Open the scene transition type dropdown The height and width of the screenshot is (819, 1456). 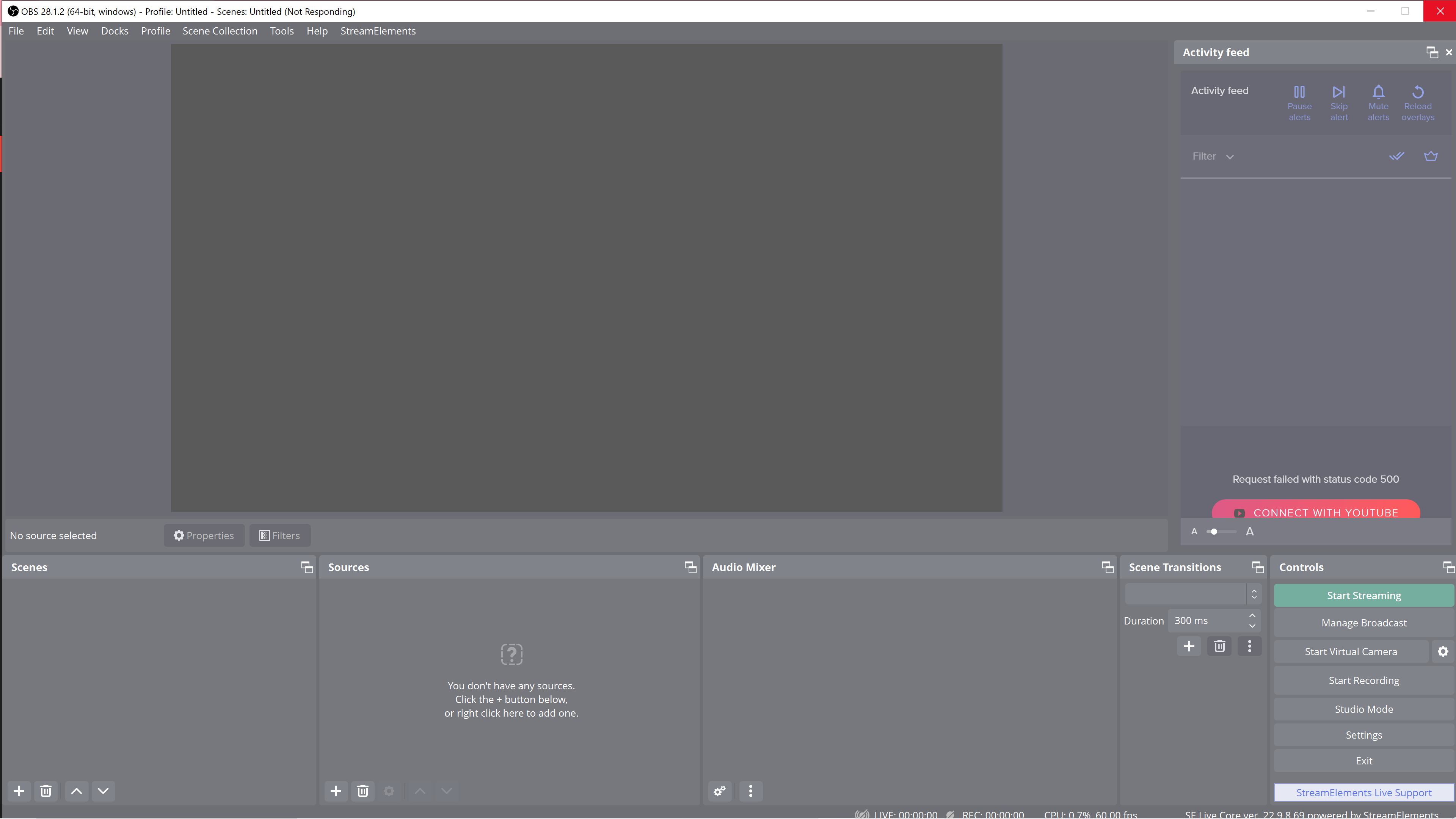click(1192, 594)
